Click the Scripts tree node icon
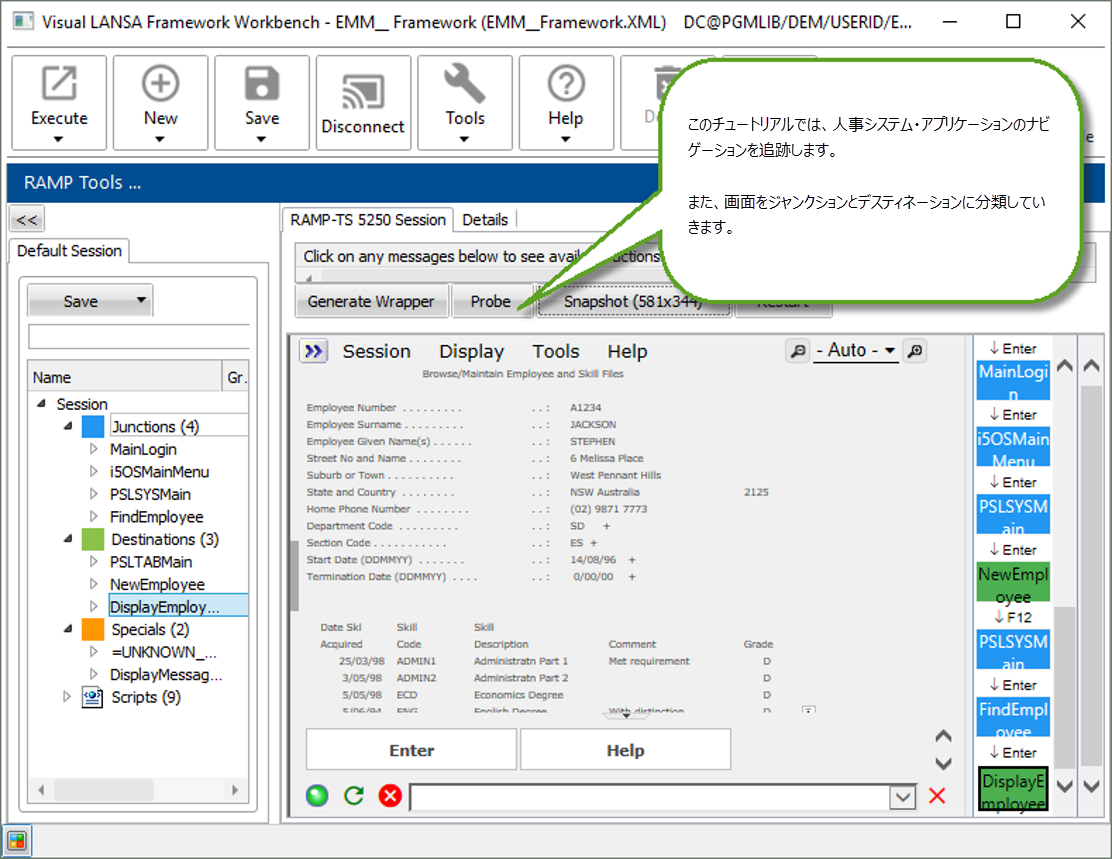 pos(92,697)
